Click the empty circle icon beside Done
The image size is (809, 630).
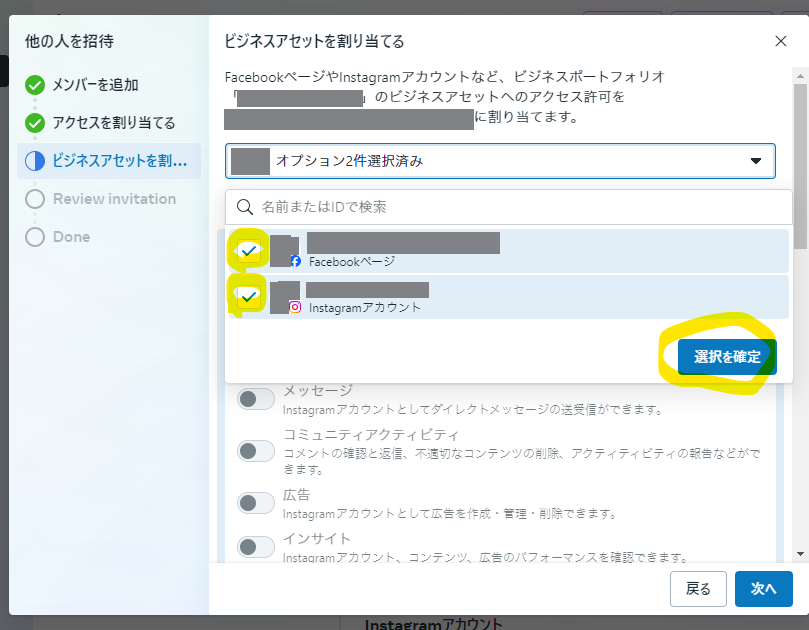coord(35,237)
